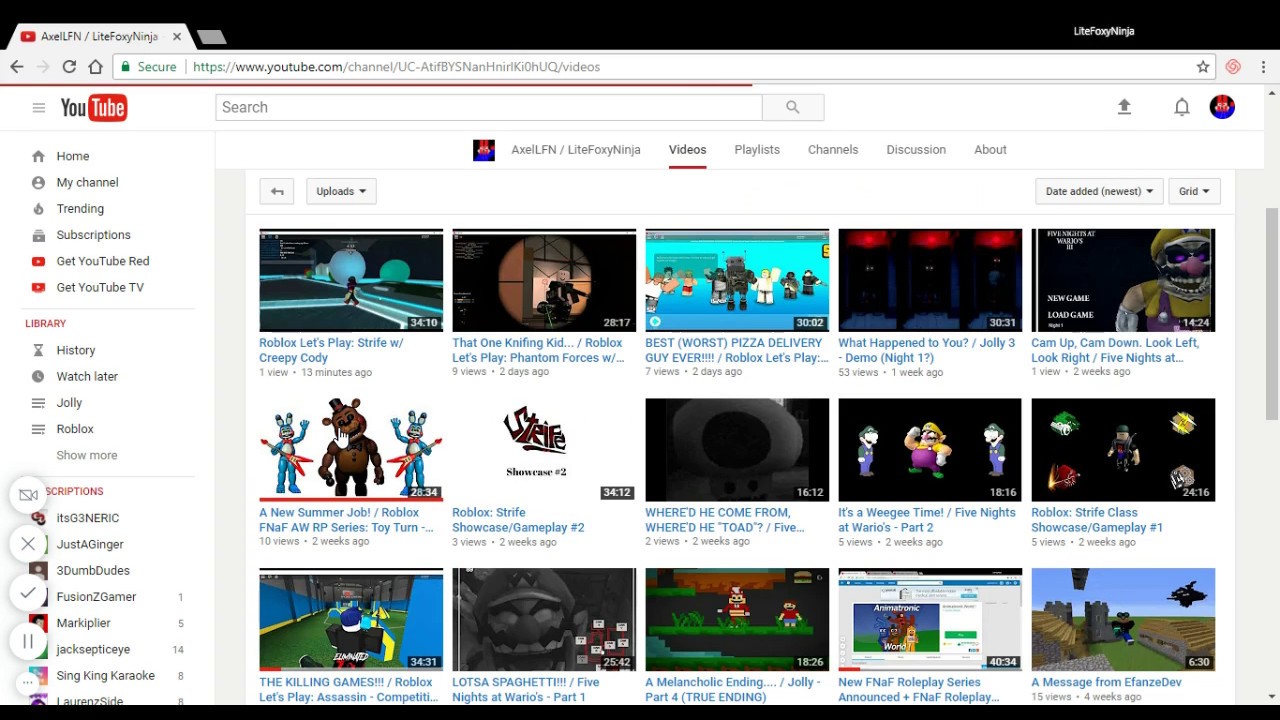Click the Jolly playlist icon
Viewport: 1280px width, 720px height.
38,402
